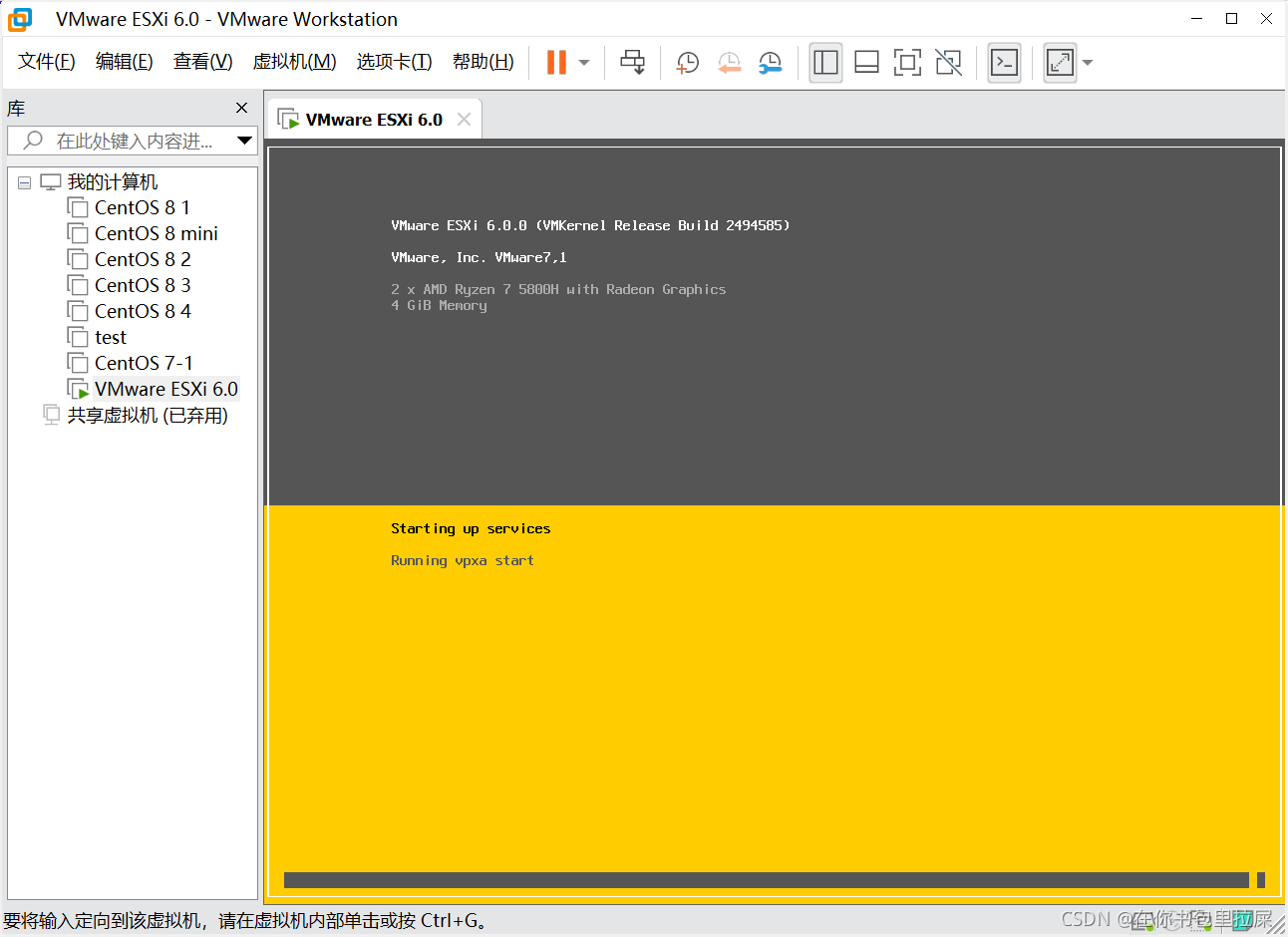The image size is (1288, 937).
Task: Click the running ESXi VM icon in tree
Action: (77, 389)
